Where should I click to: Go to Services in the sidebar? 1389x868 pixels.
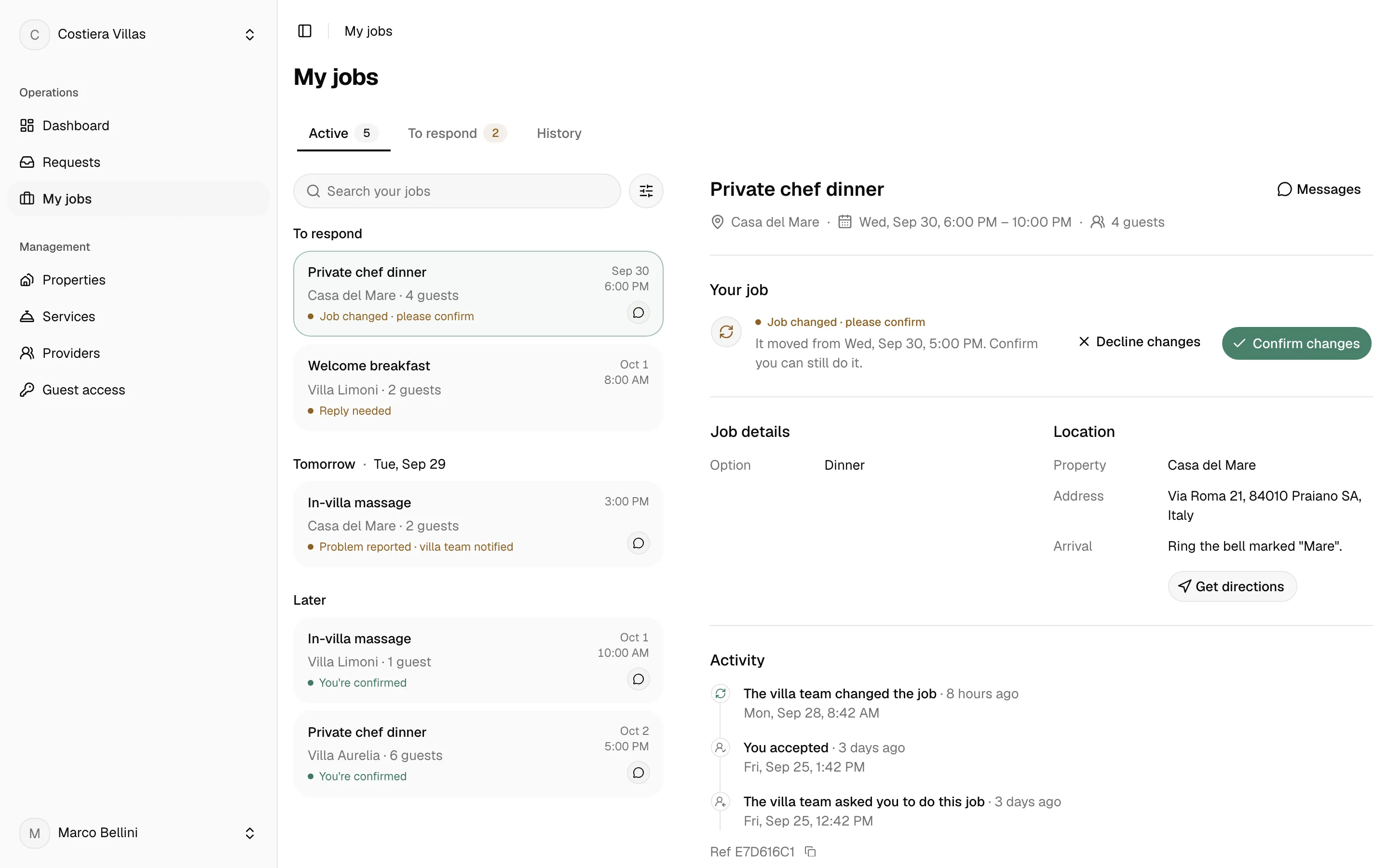click(x=138, y=316)
